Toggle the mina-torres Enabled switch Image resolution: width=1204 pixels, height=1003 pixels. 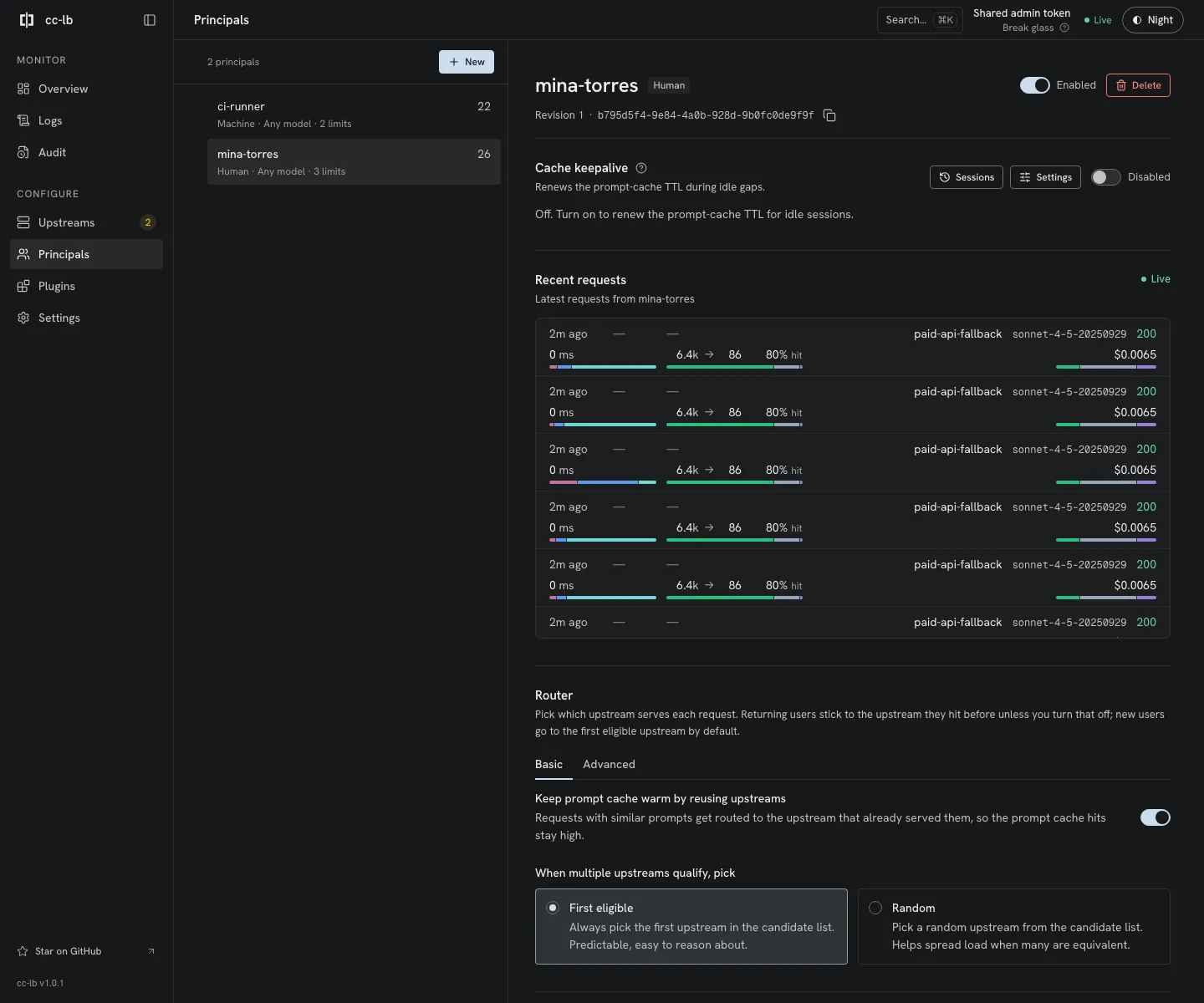(1035, 85)
